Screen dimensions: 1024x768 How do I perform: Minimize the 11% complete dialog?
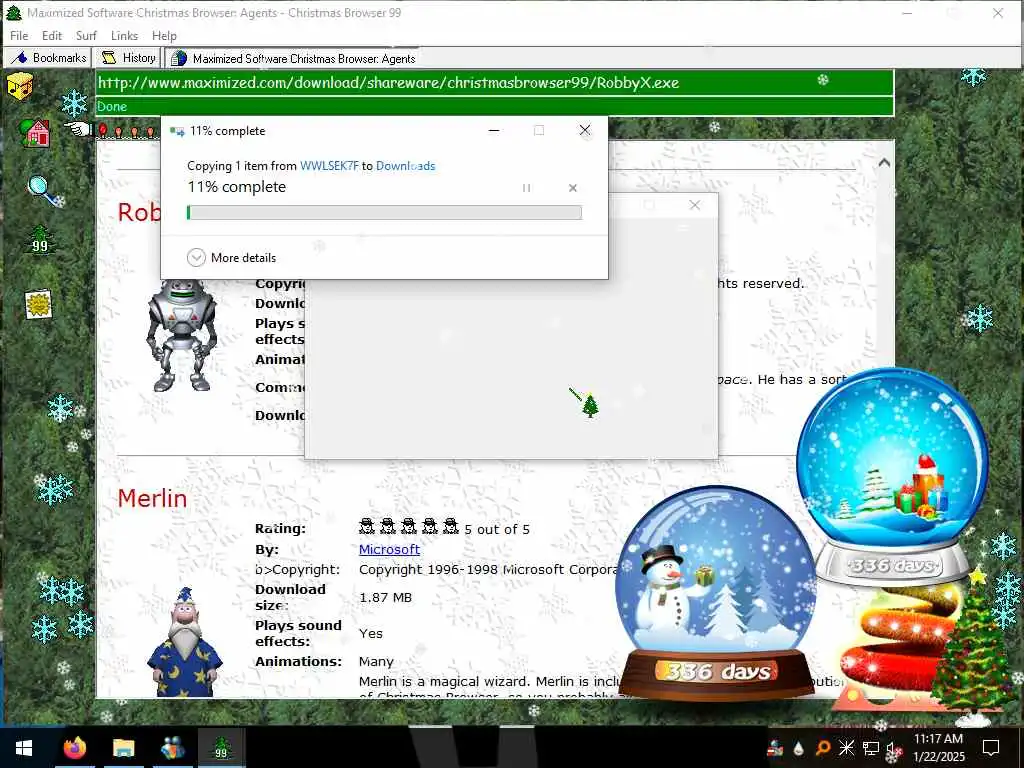494,131
